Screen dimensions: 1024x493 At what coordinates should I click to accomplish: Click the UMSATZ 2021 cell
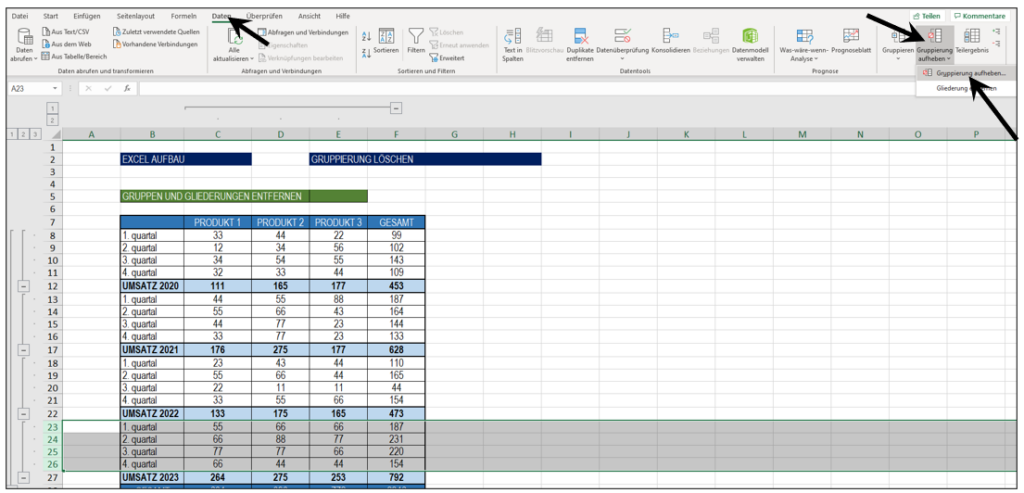pyautogui.click(x=152, y=350)
